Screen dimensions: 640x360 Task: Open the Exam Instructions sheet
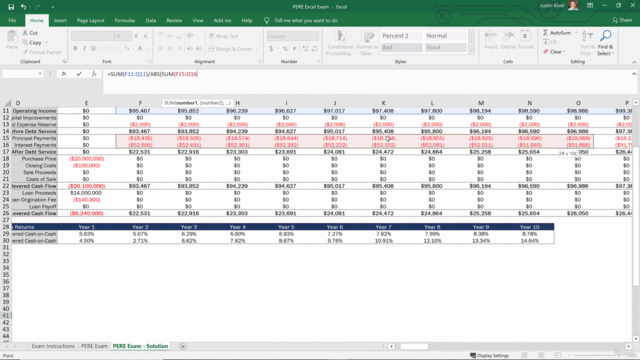53,346
